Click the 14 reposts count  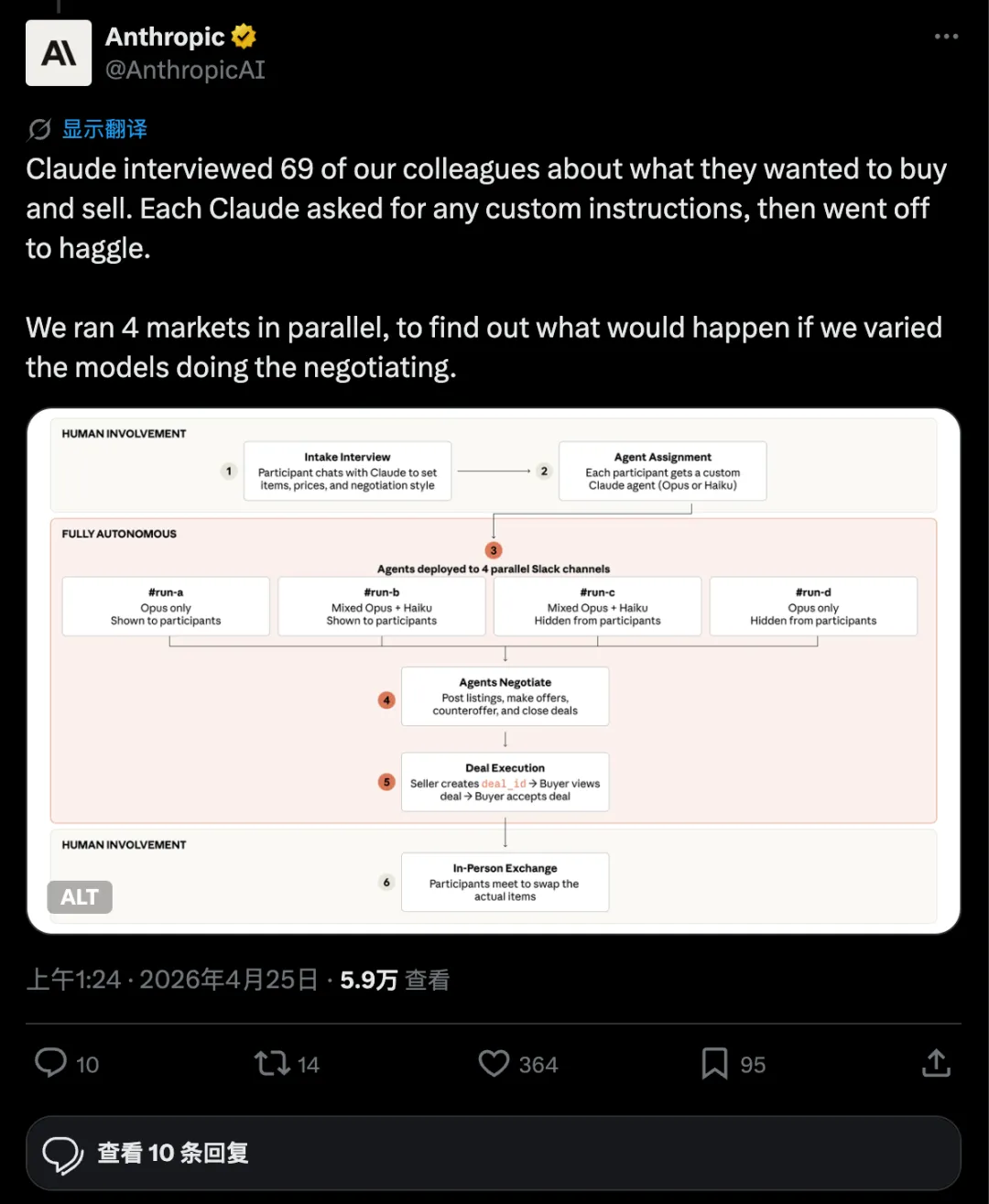[309, 1065]
